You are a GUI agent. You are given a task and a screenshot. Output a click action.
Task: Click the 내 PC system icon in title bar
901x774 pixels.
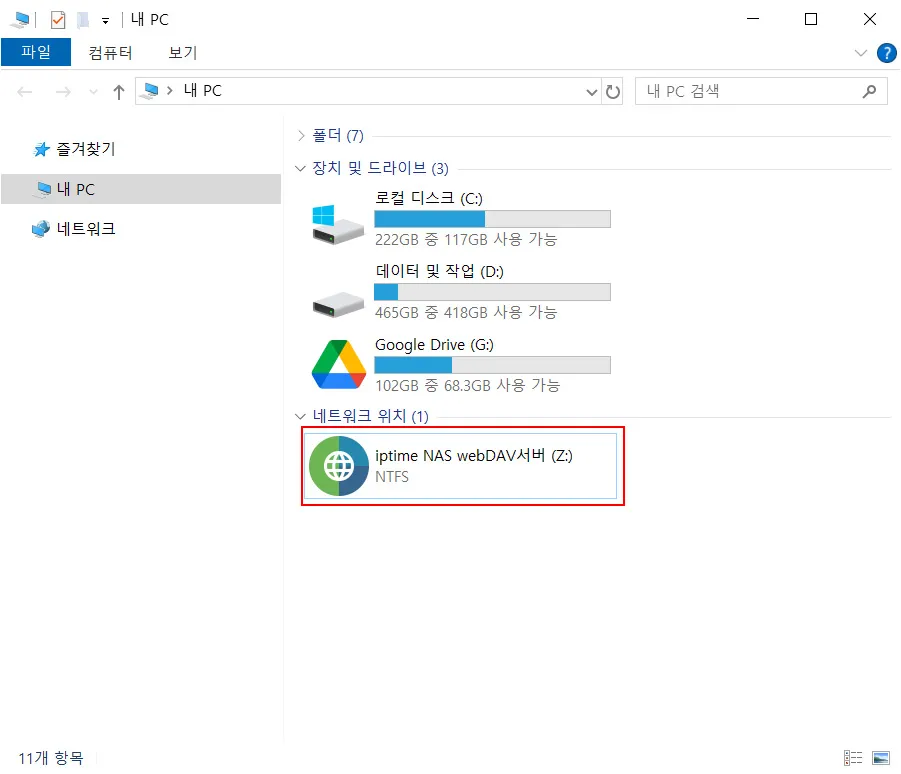tap(20, 20)
